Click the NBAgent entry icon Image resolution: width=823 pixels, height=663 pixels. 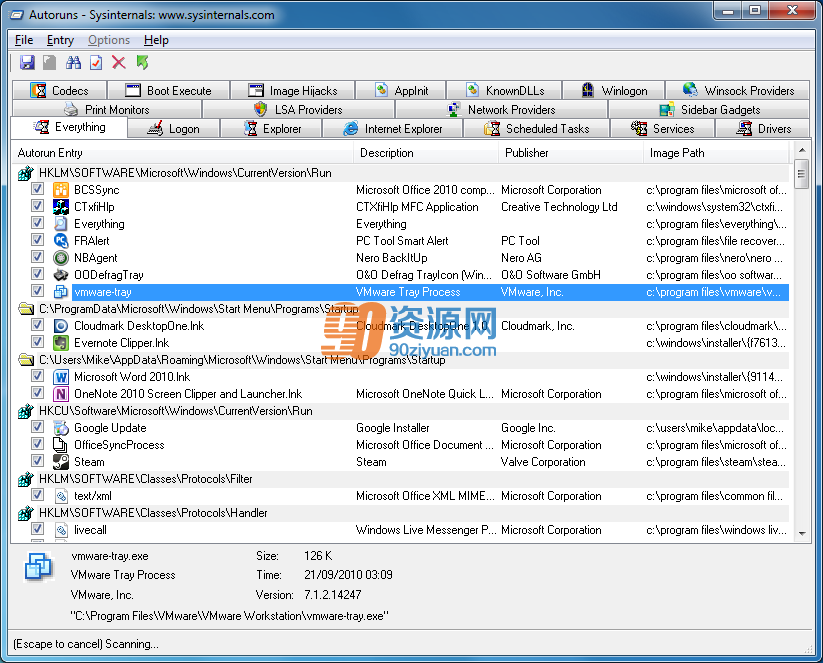point(61,258)
